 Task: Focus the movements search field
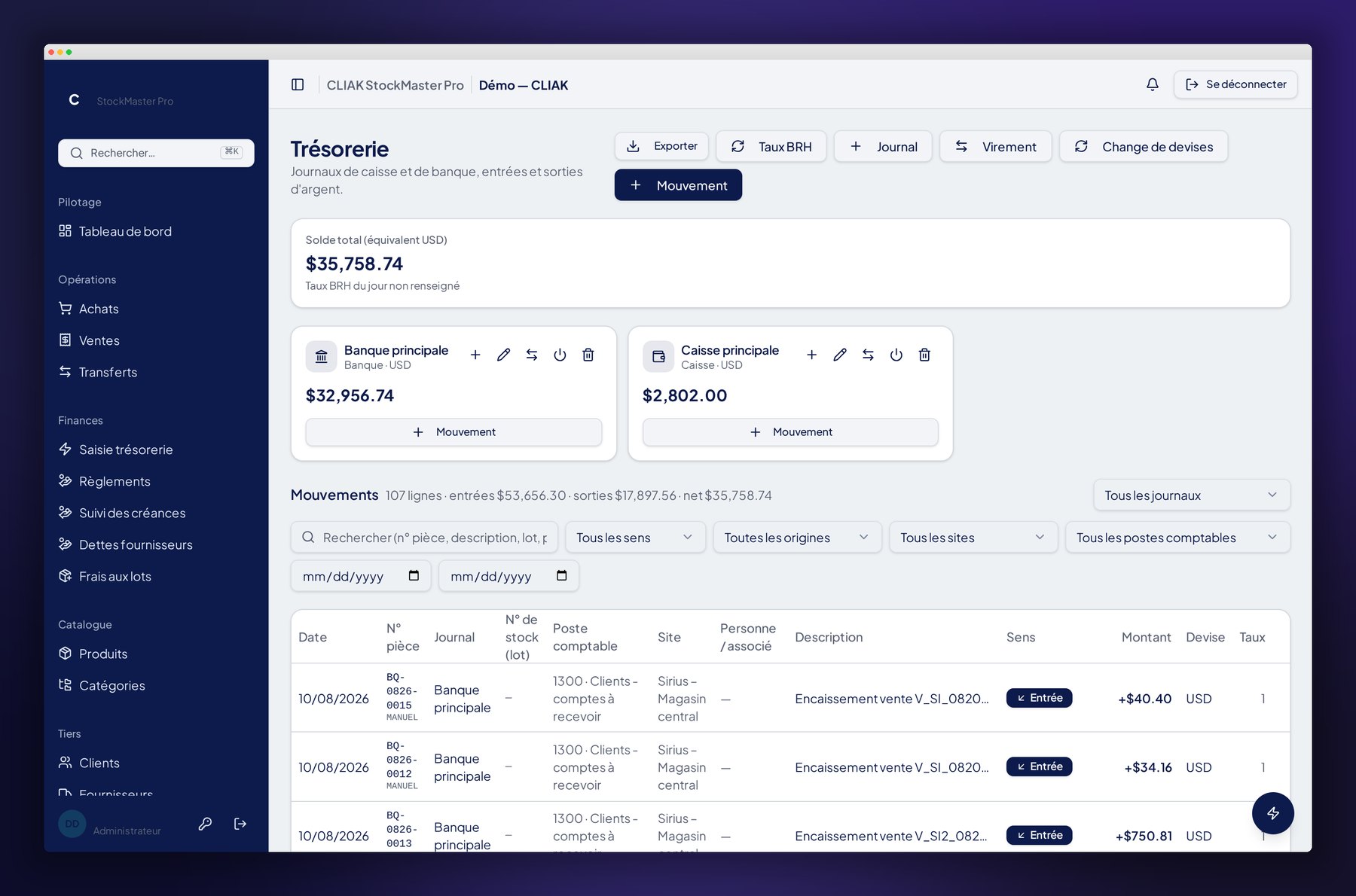(424, 538)
